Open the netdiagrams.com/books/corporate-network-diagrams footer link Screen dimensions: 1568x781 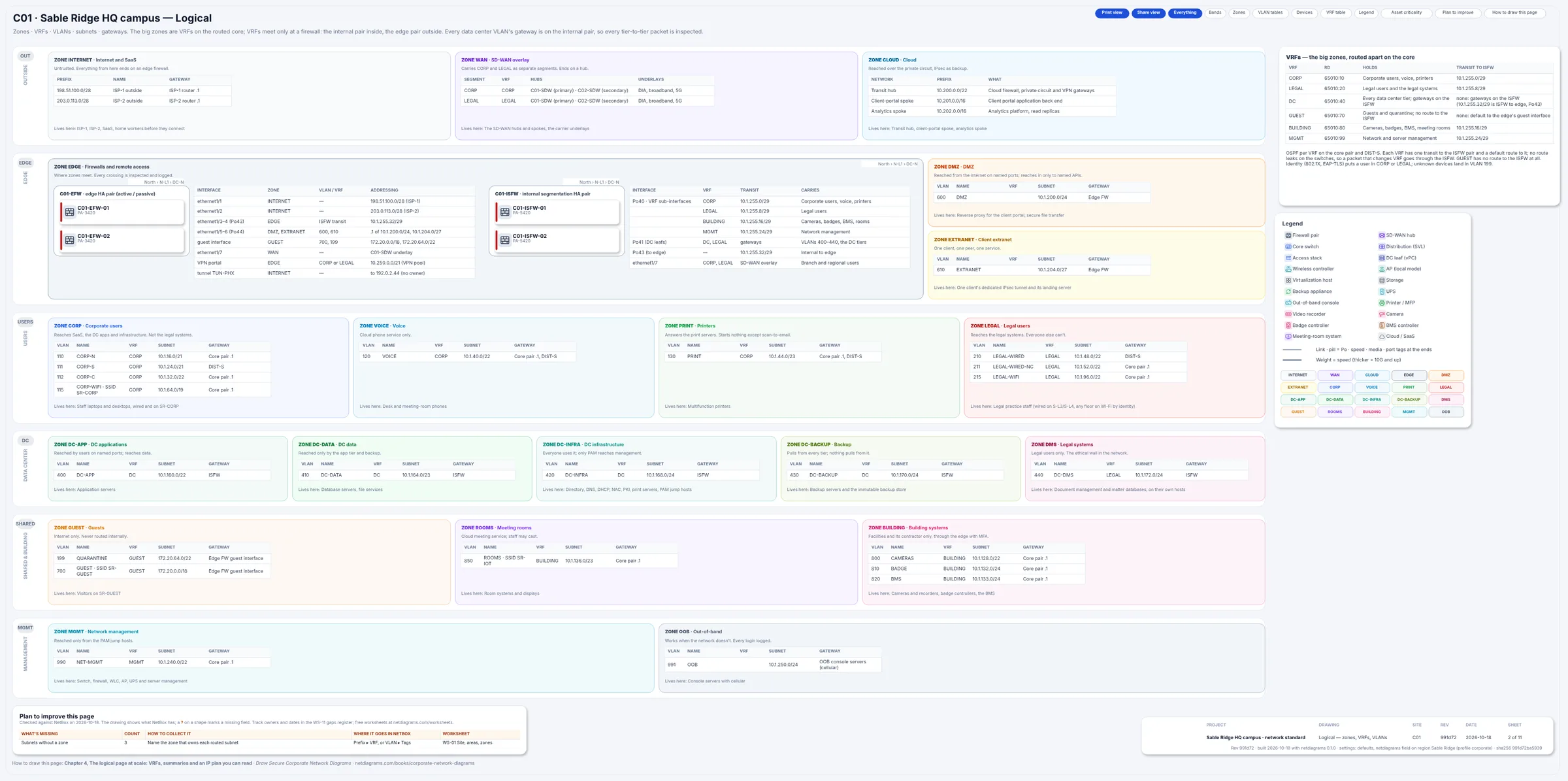tap(415, 763)
